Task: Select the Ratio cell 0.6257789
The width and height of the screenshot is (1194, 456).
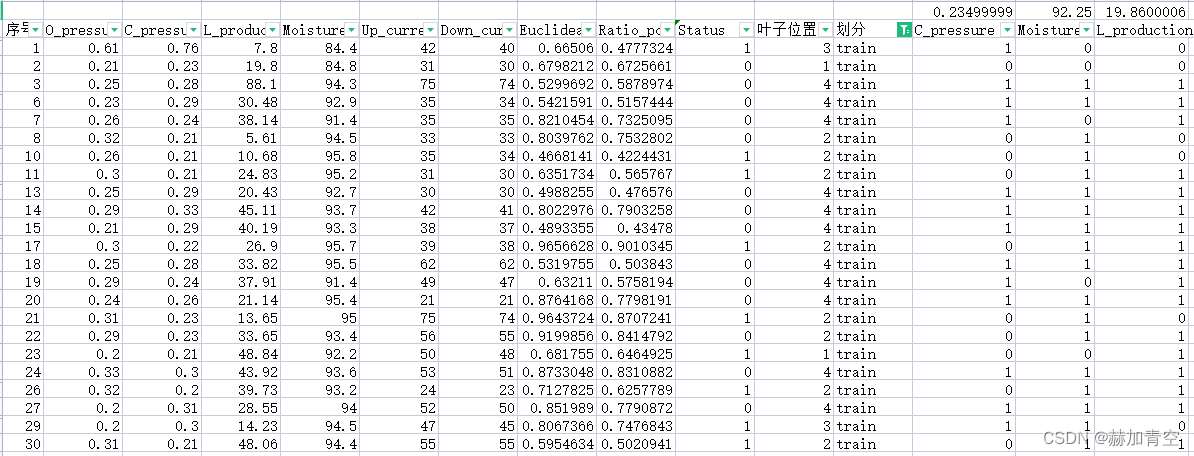Action: (636, 391)
